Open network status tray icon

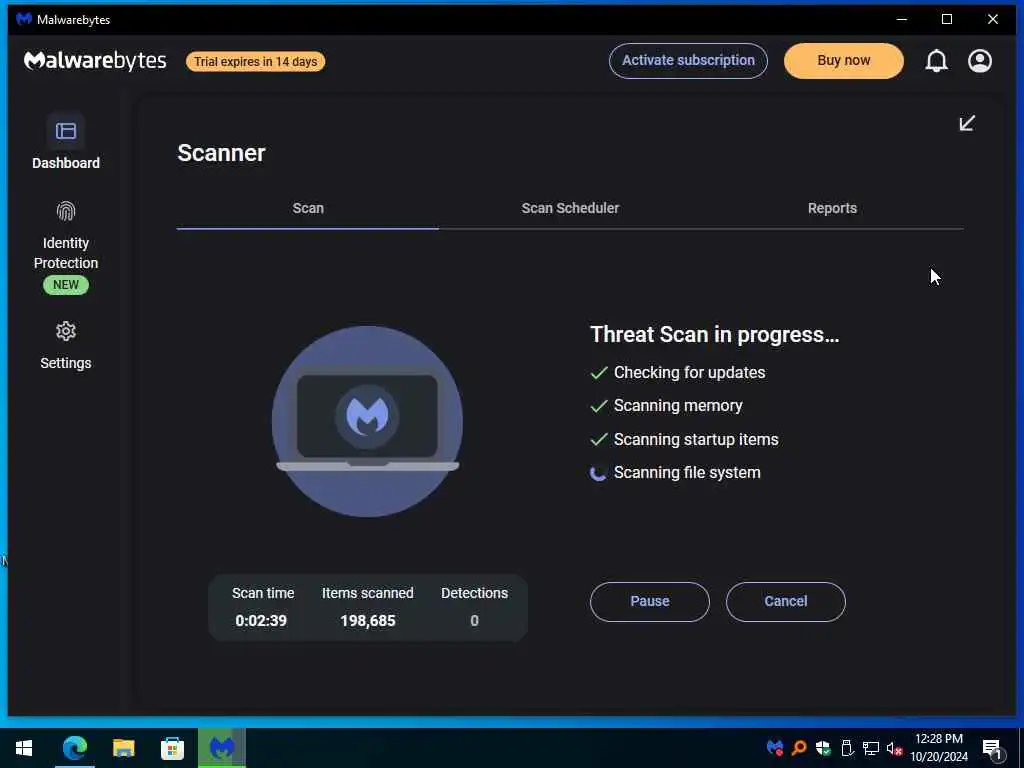click(x=871, y=748)
